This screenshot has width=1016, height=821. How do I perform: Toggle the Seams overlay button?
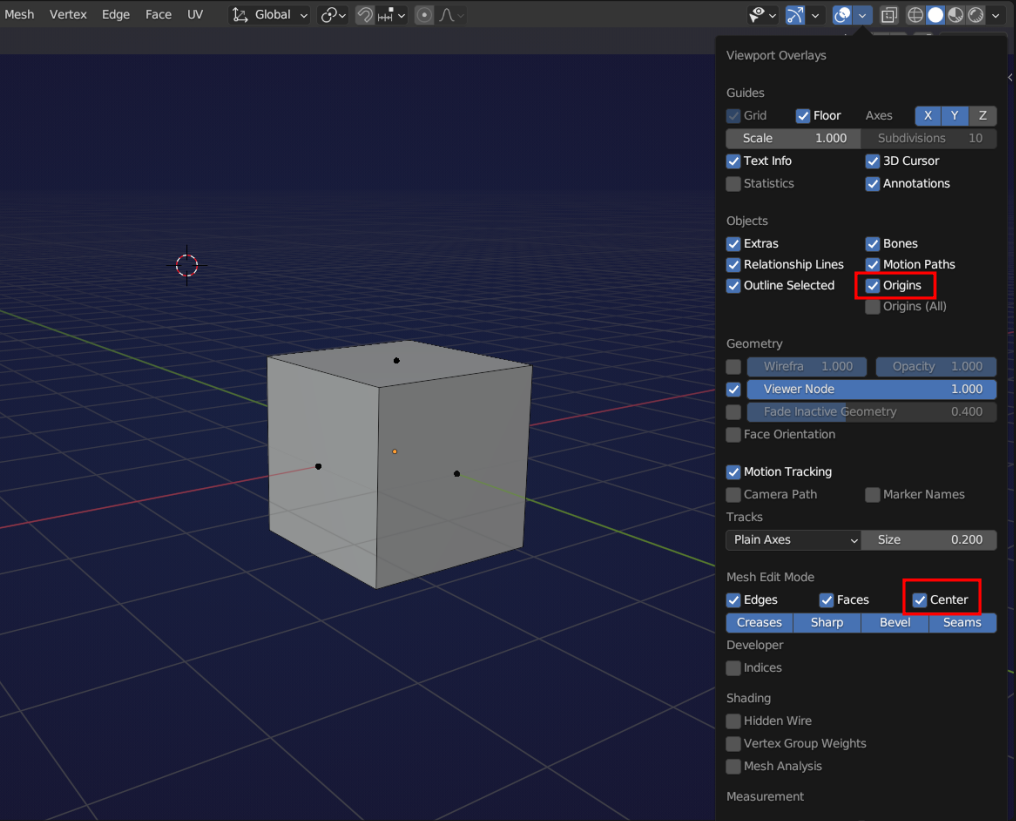click(x=962, y=623)
